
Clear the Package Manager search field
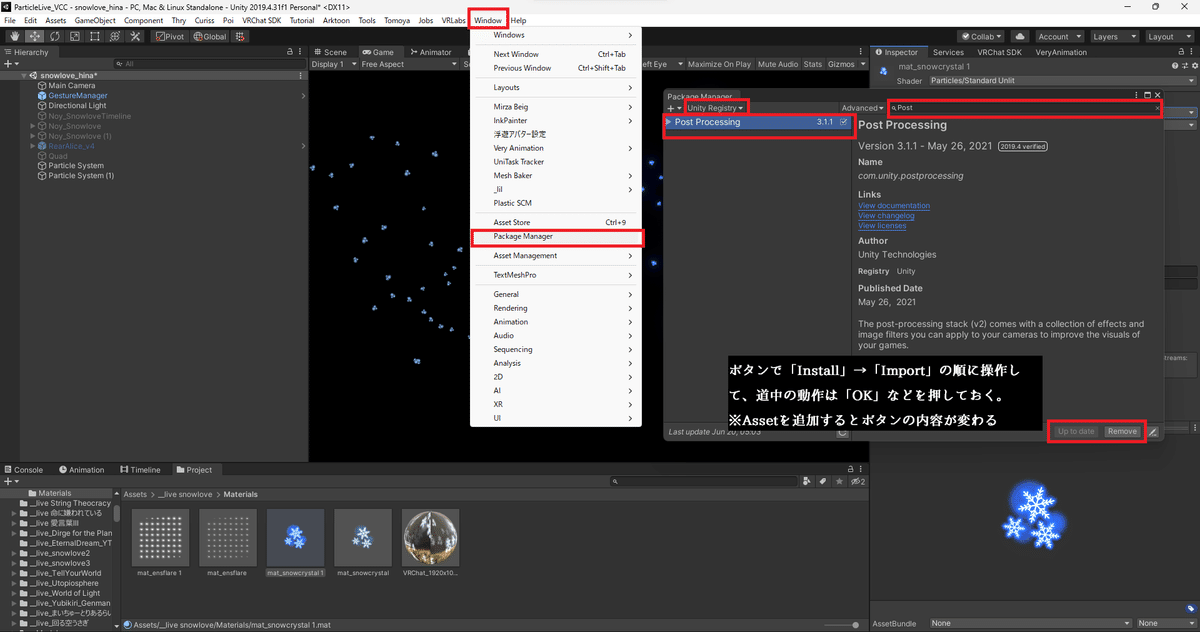pos(1157,108)
